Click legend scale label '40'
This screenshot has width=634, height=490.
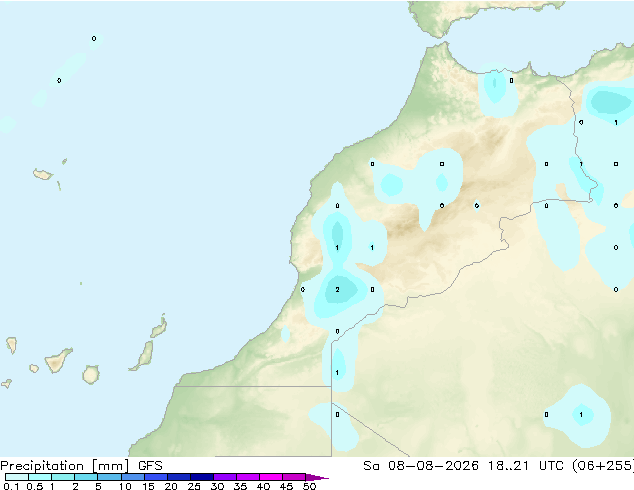pos(263,486)
